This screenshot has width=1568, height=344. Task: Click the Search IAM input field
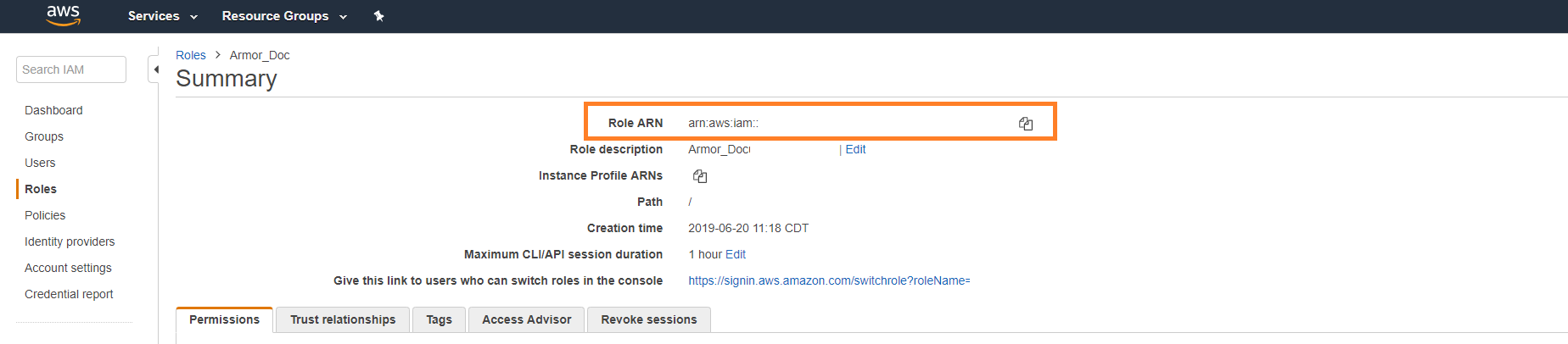click(x=71, y=69)
